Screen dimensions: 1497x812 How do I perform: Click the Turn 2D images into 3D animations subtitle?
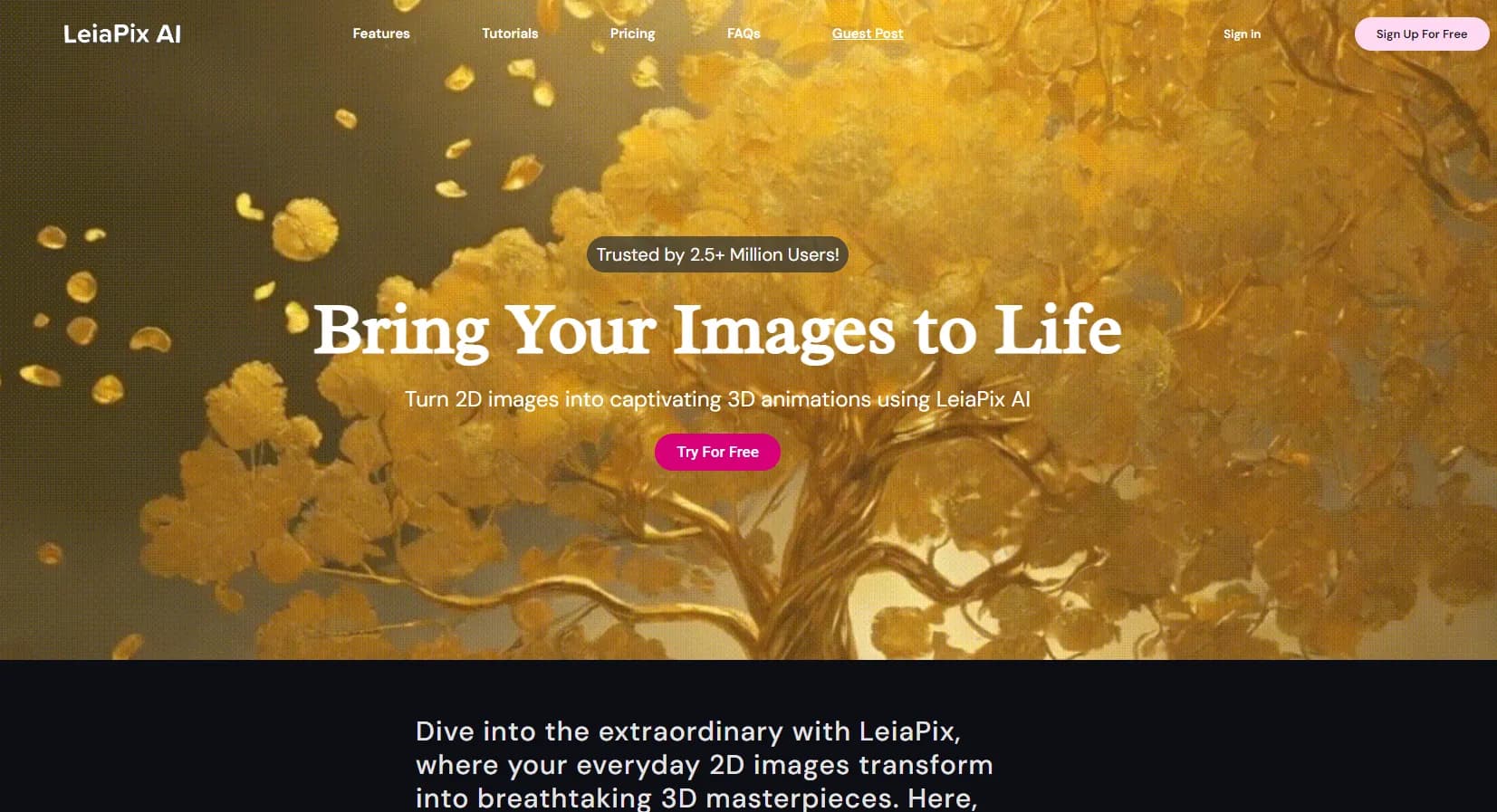point(717,399)
